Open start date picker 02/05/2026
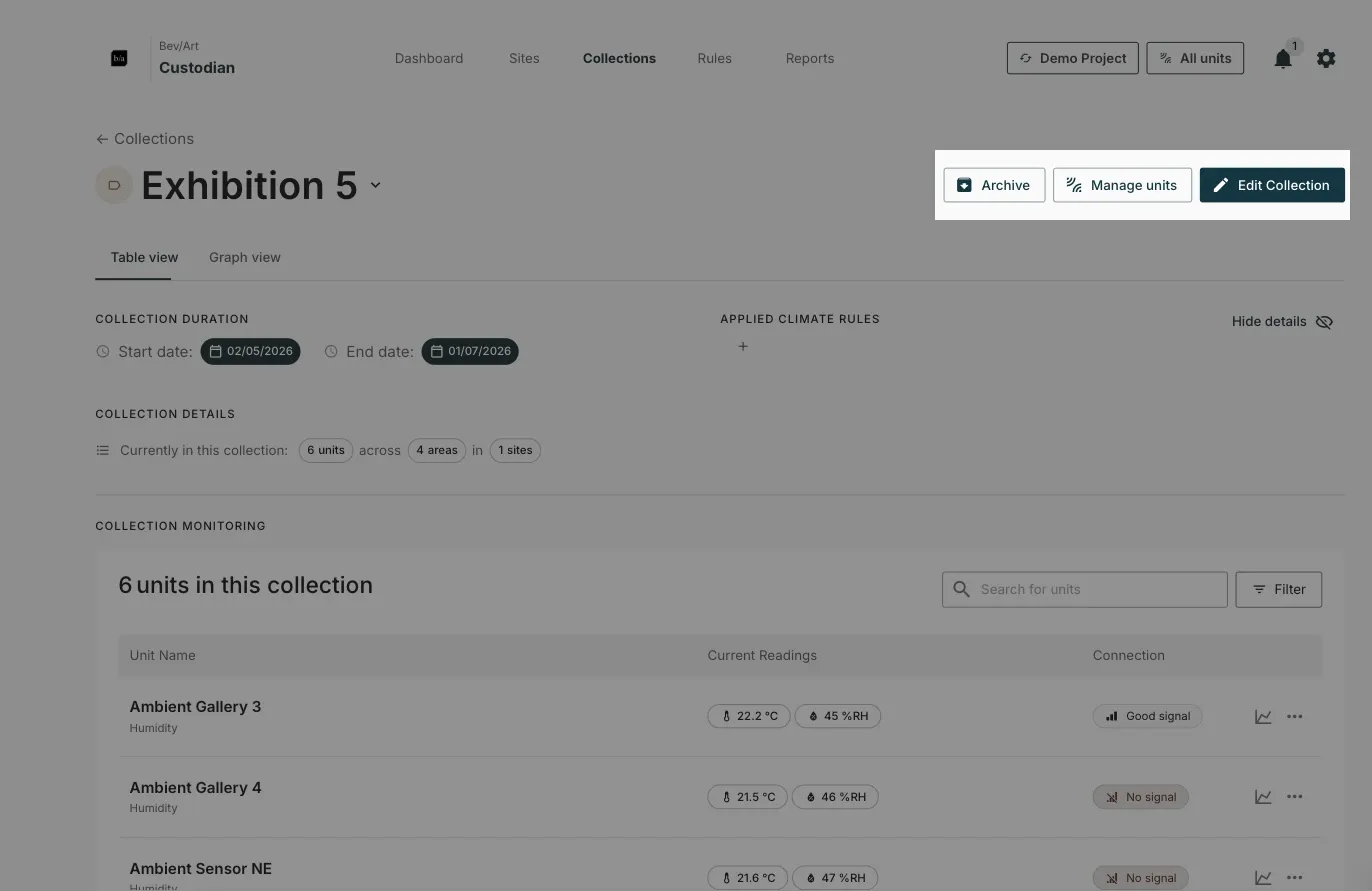1372x891 pixels. click(x=250, y=351)
